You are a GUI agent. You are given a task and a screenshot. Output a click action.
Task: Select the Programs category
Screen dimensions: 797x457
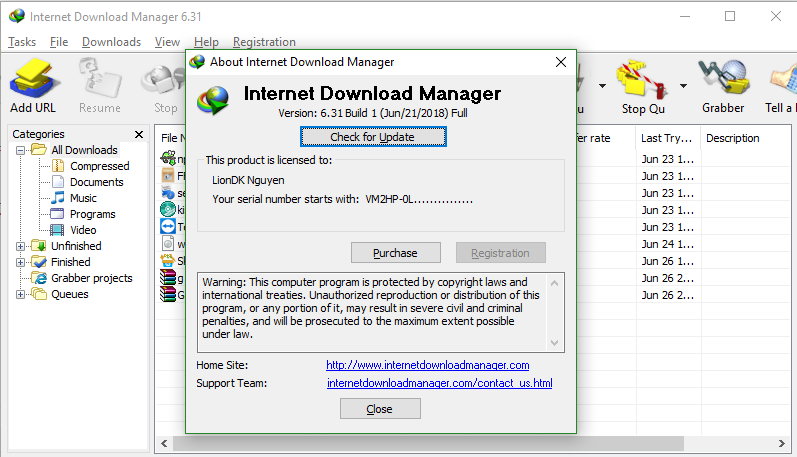[x=93, y=214]
